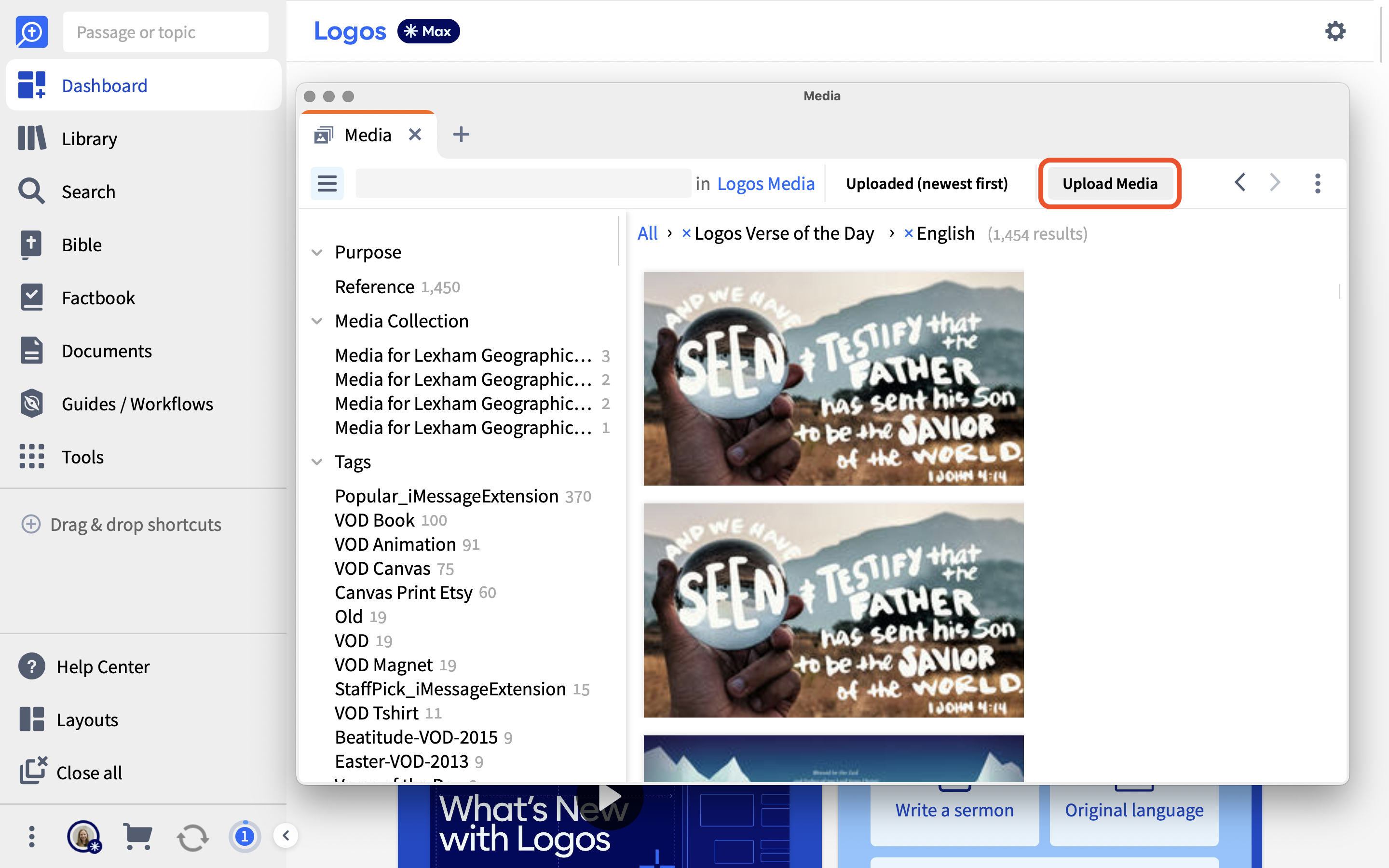Remove the Logos Verse of the Day filter
The width and height of the screenshot is (1389, 868).
click(x=686, y=234)
